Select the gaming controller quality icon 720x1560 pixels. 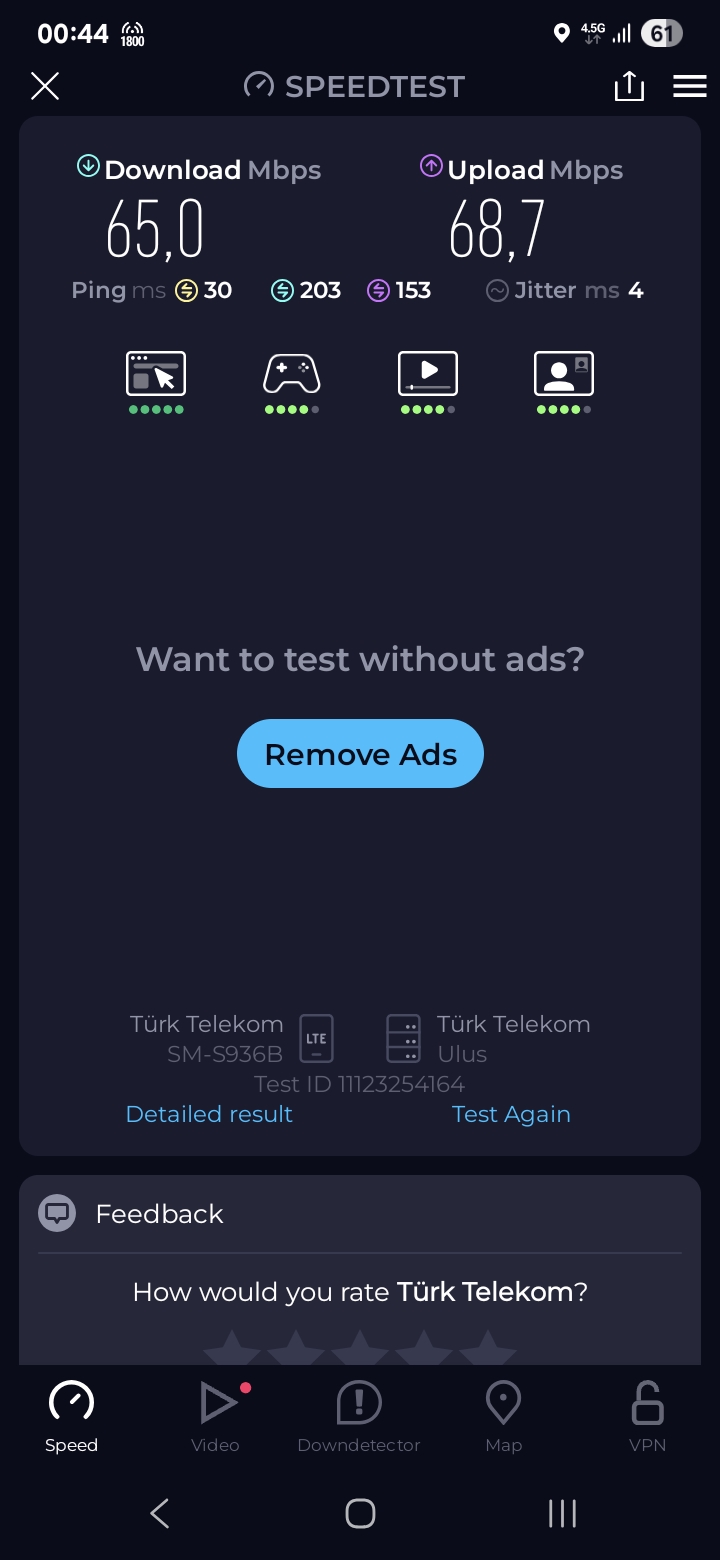tap(291, 374)
